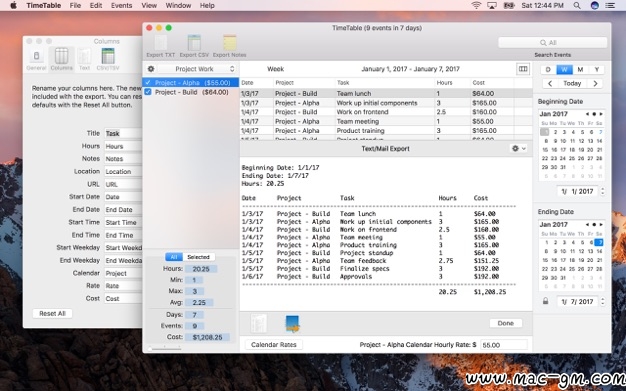Click the Location field in Columns window
The image size is (626, 391).
tap(123, 171)
